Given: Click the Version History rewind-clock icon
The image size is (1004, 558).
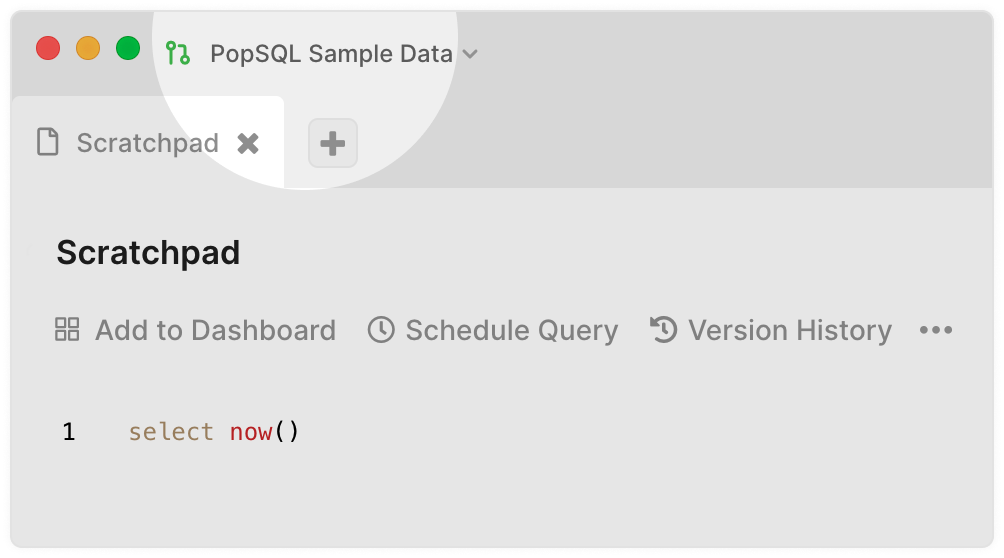Looking at the screenshot, I should [x=664, y=330].
